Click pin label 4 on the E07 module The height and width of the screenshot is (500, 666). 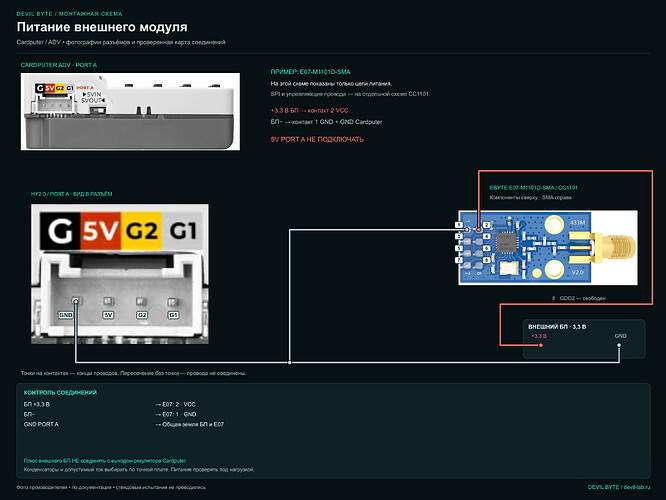[487, 237]
